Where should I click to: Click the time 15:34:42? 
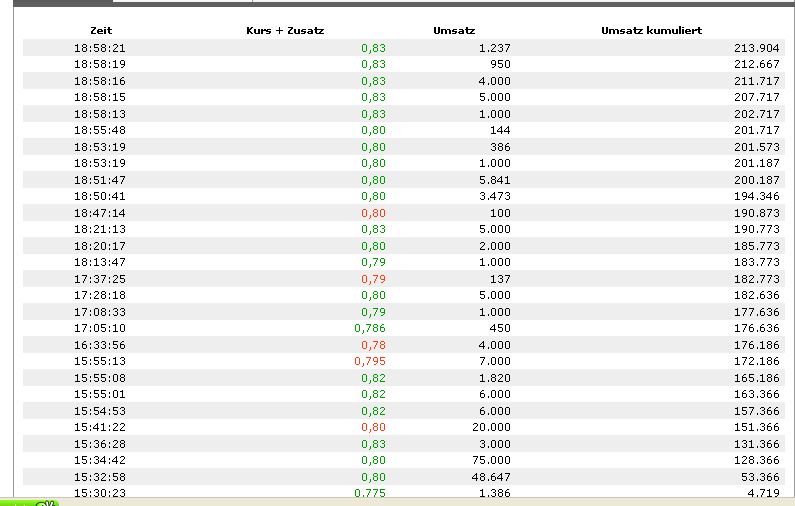click(100, 459)
